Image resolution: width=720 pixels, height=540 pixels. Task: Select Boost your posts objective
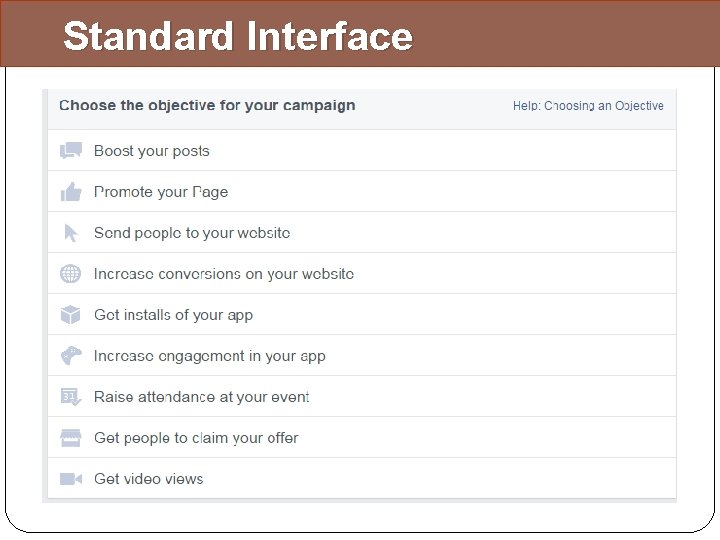(152, 151)
